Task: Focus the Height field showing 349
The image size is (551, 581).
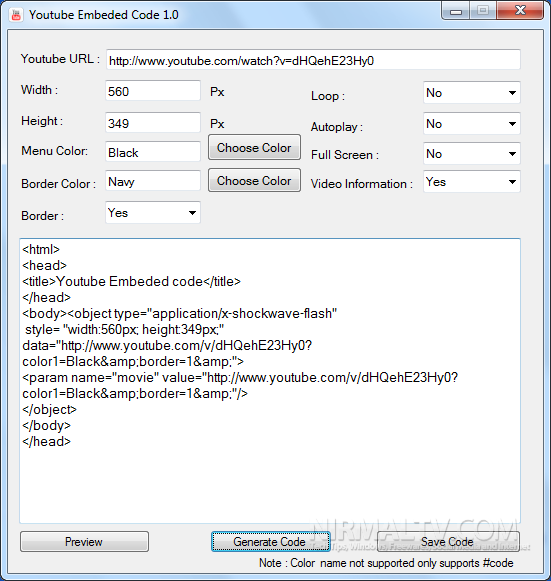Action: coord(153,123)
